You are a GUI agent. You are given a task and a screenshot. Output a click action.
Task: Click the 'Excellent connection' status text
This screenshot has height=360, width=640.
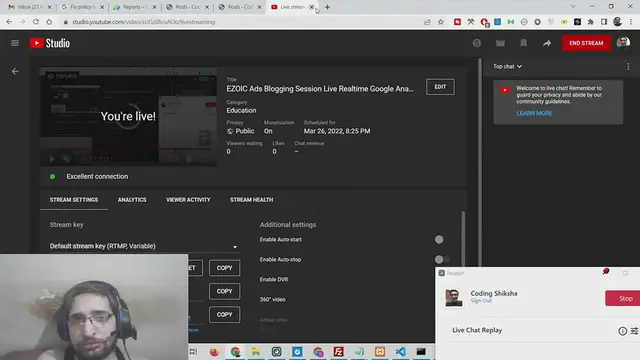(97, 176)
